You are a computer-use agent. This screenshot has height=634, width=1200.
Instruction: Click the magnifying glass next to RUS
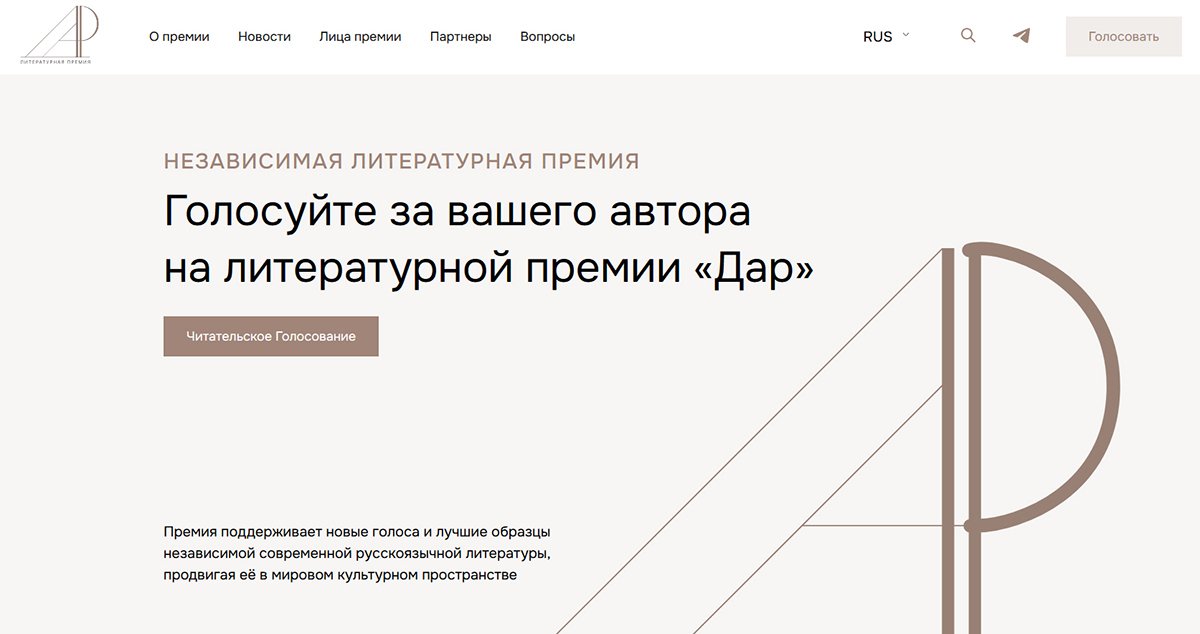(x=967, y=35)
